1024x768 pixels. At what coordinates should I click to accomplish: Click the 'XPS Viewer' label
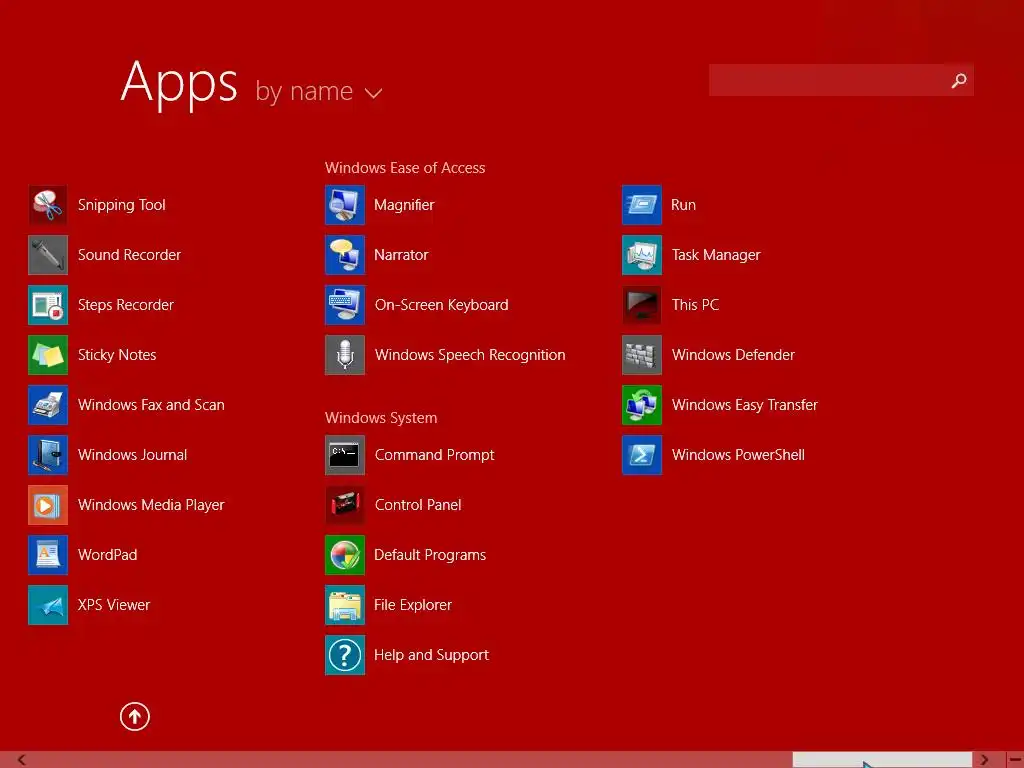click(114, 605)
